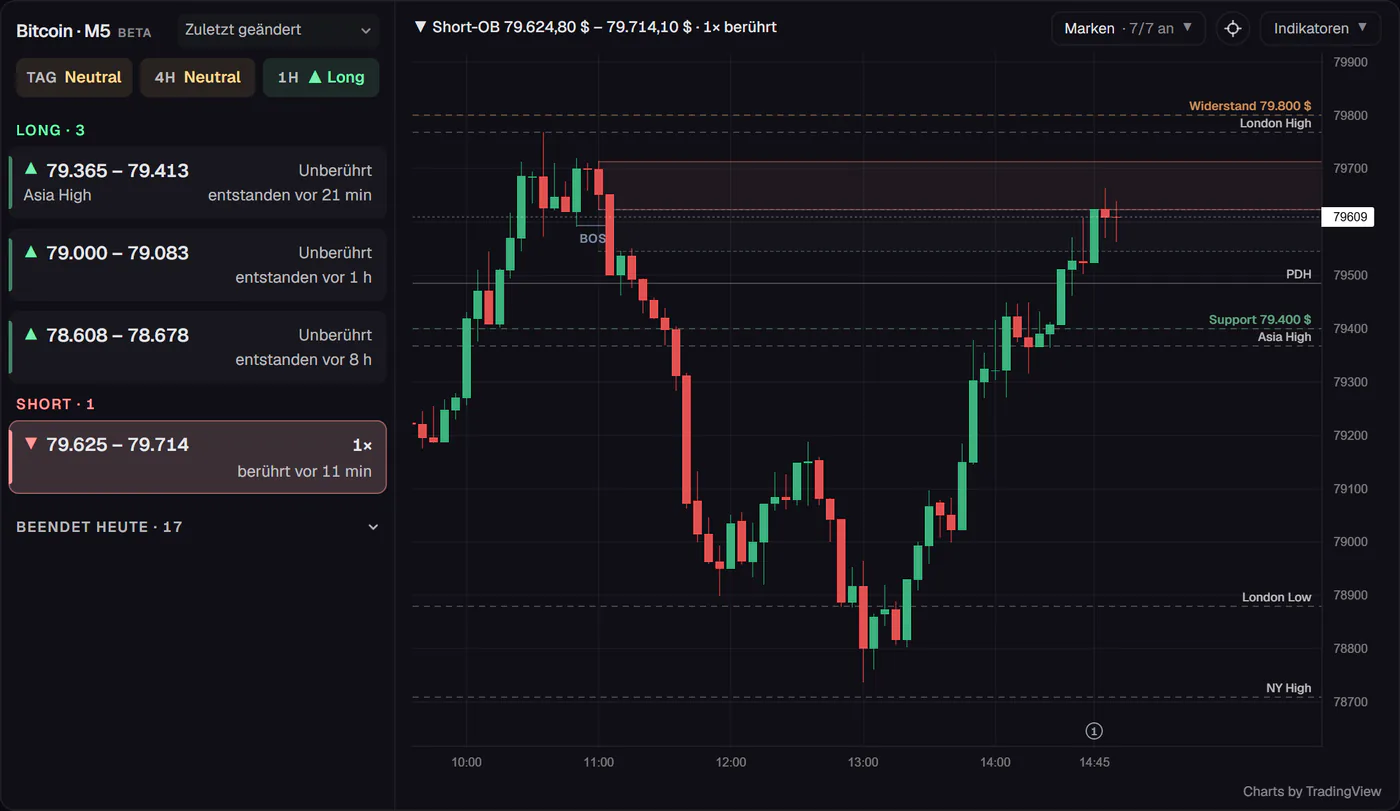Open the Charts by TradingView link
The image size is (1400, 811).
click(1311, 791)
